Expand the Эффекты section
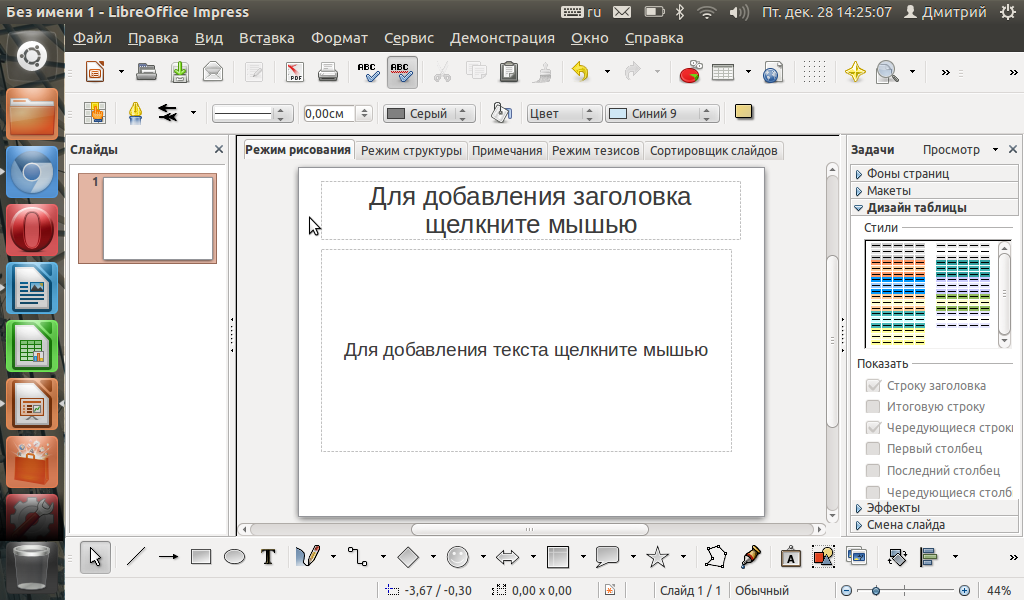 [935, 508]
